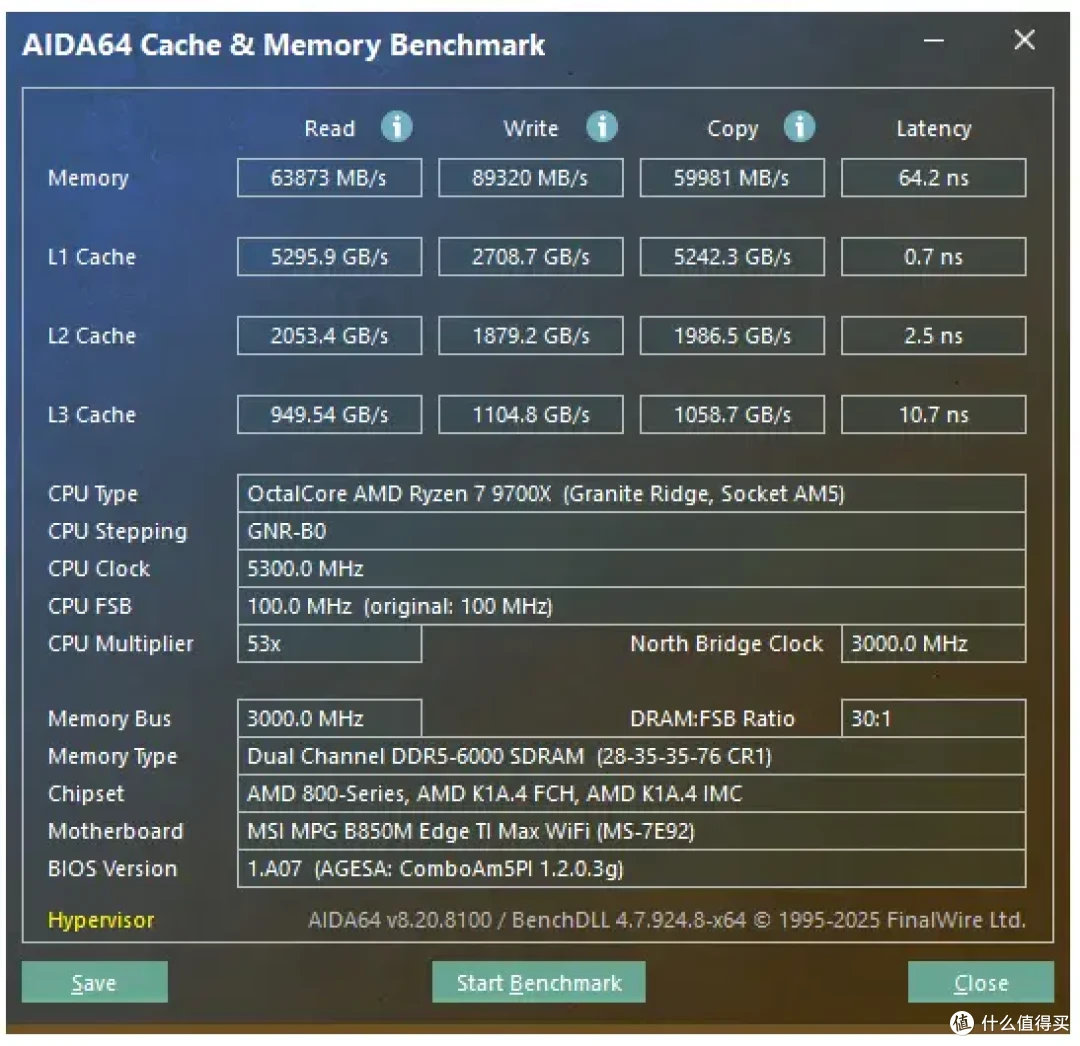This screenshot has width=1080, height=1046.
Task: Click the CPU FSB label
Action: [90, 606]
